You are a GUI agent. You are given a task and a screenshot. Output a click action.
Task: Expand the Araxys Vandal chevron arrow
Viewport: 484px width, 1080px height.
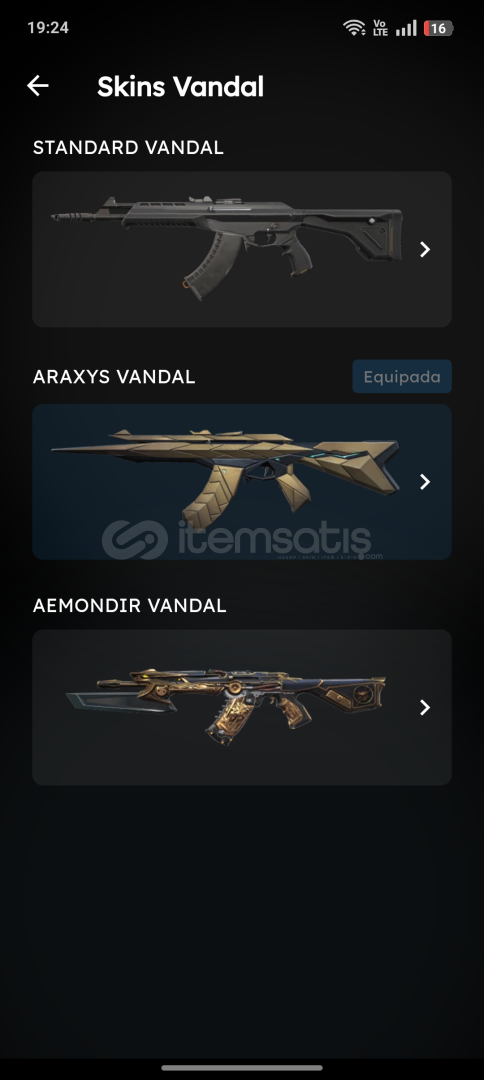(x=425, y=481)
